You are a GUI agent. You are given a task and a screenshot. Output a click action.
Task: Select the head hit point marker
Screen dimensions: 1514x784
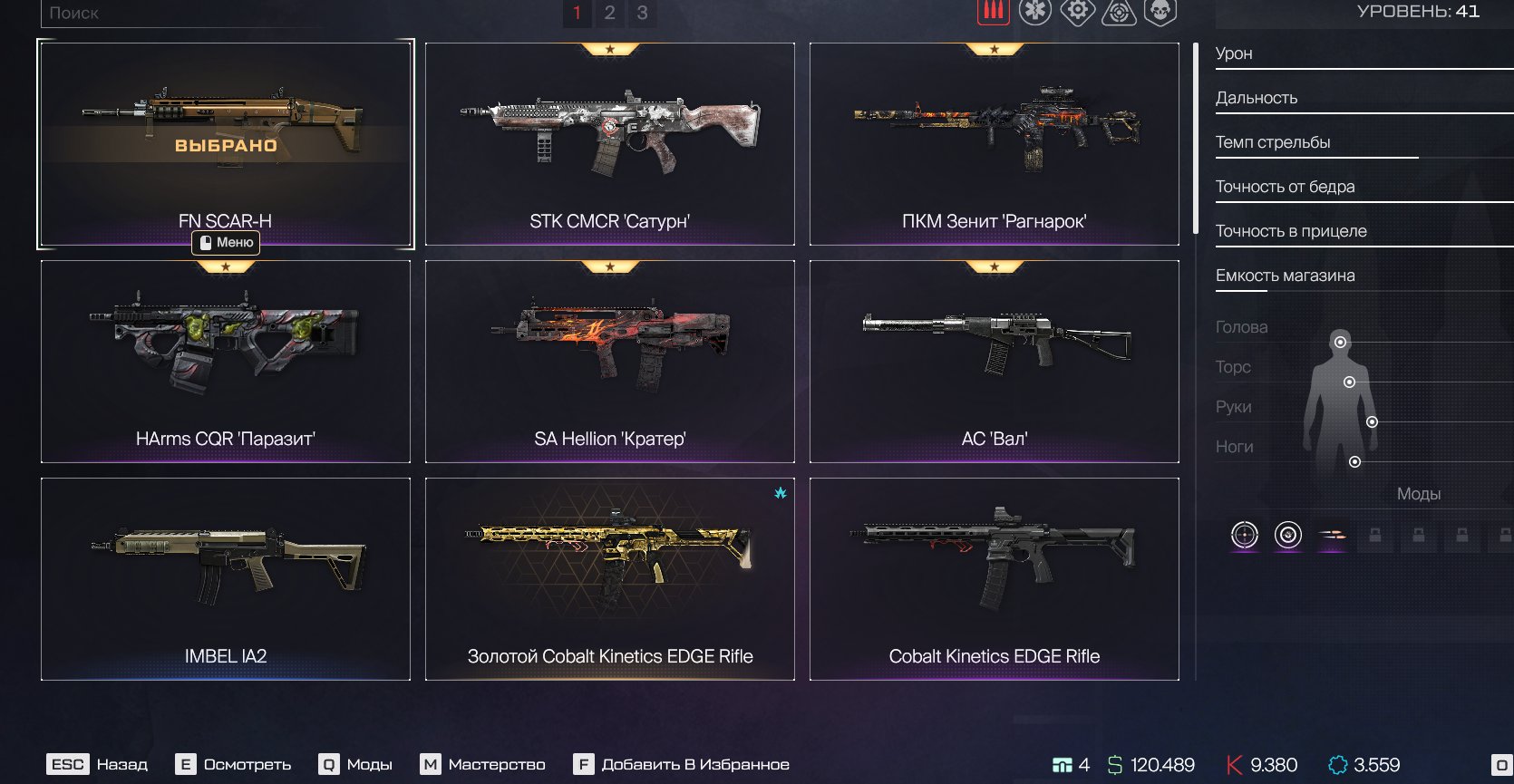pos(1340,342)
